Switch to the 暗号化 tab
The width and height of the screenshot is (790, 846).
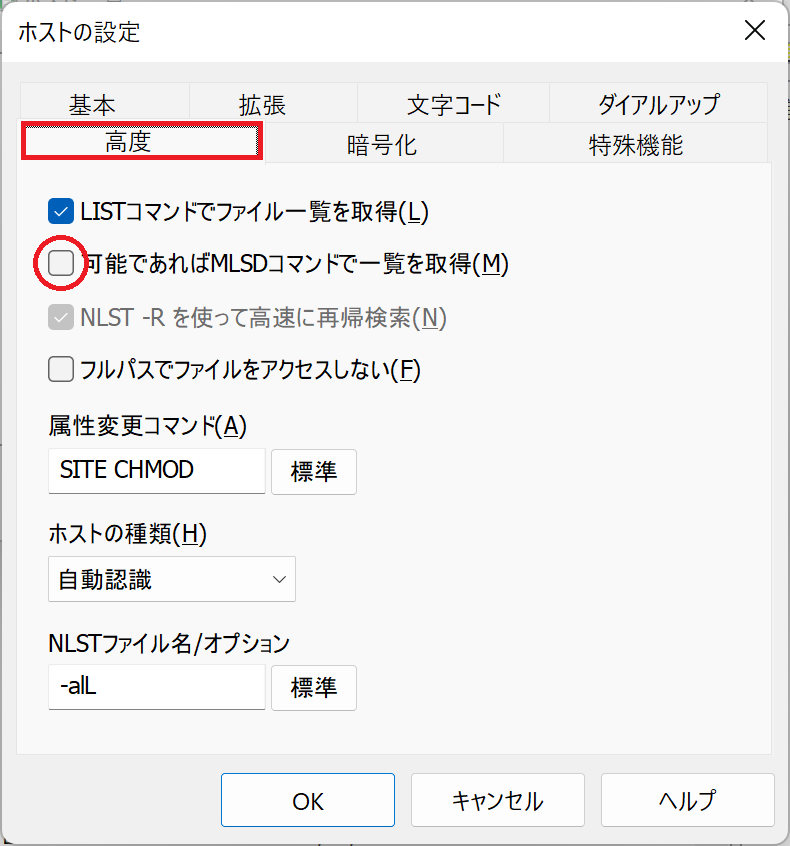(382, 145)
